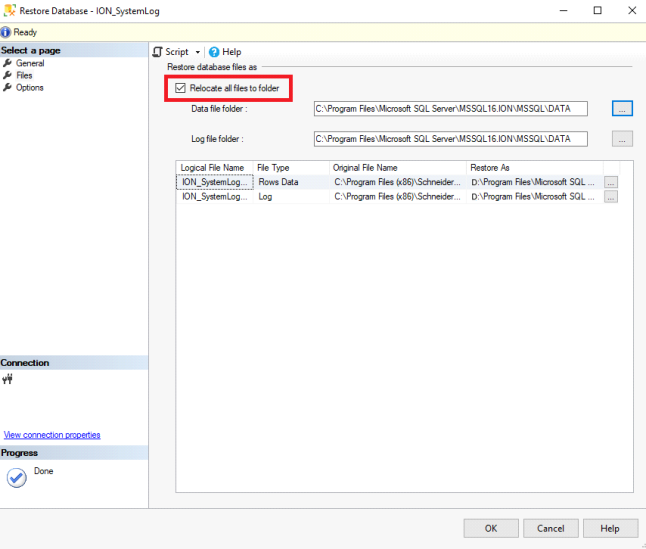Open View connection properties link
Viewport: 646px width, 549px height.
[x=52, y=435]
